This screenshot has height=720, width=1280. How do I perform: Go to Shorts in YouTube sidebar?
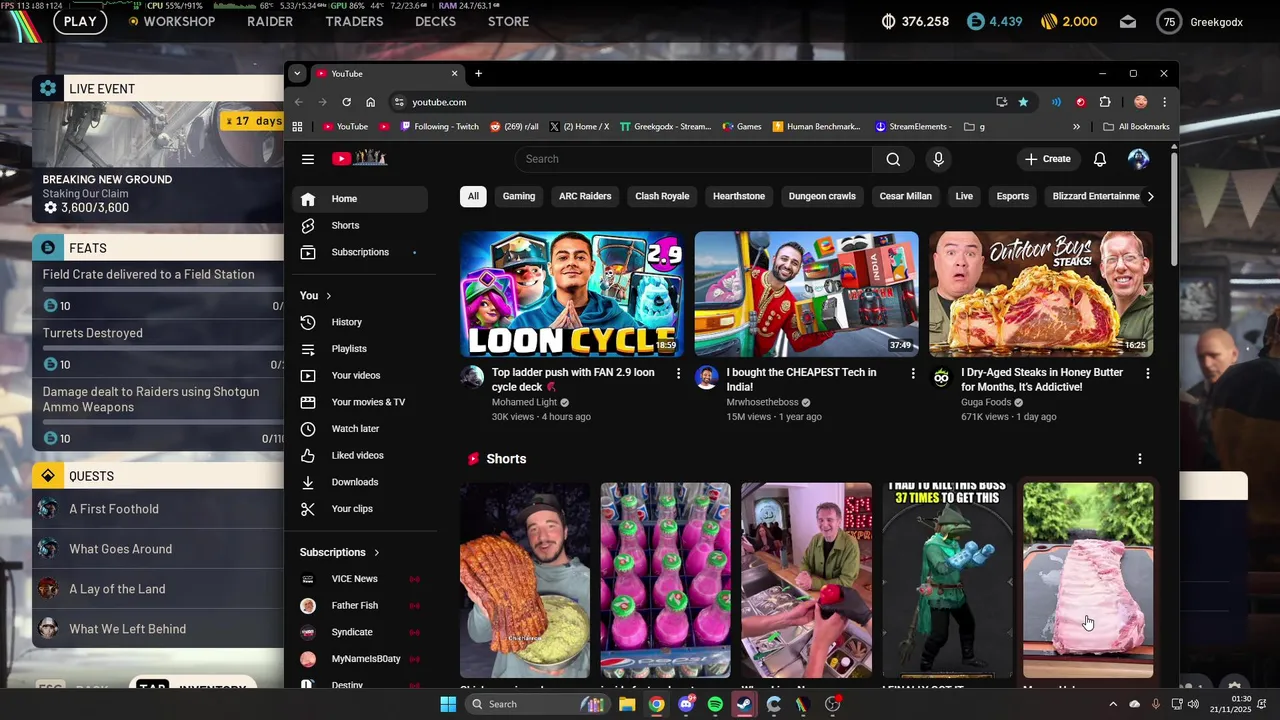(x=362, y=225)
